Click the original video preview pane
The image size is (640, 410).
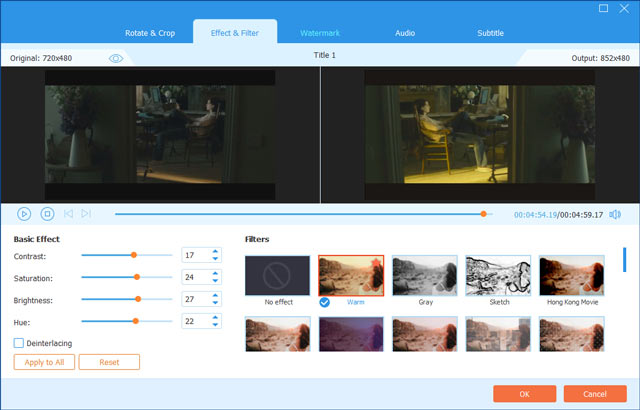(x=160, y=135)
